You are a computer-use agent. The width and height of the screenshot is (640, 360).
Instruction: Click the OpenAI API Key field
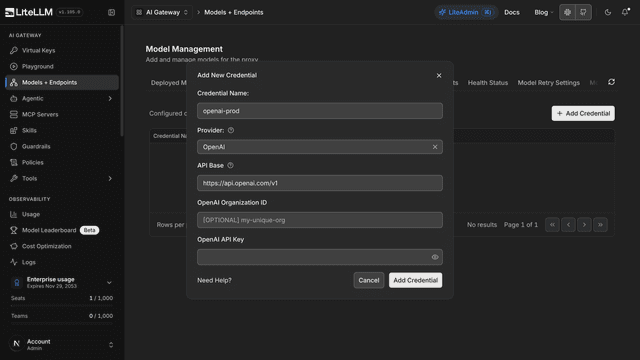[x=320, y=257]
